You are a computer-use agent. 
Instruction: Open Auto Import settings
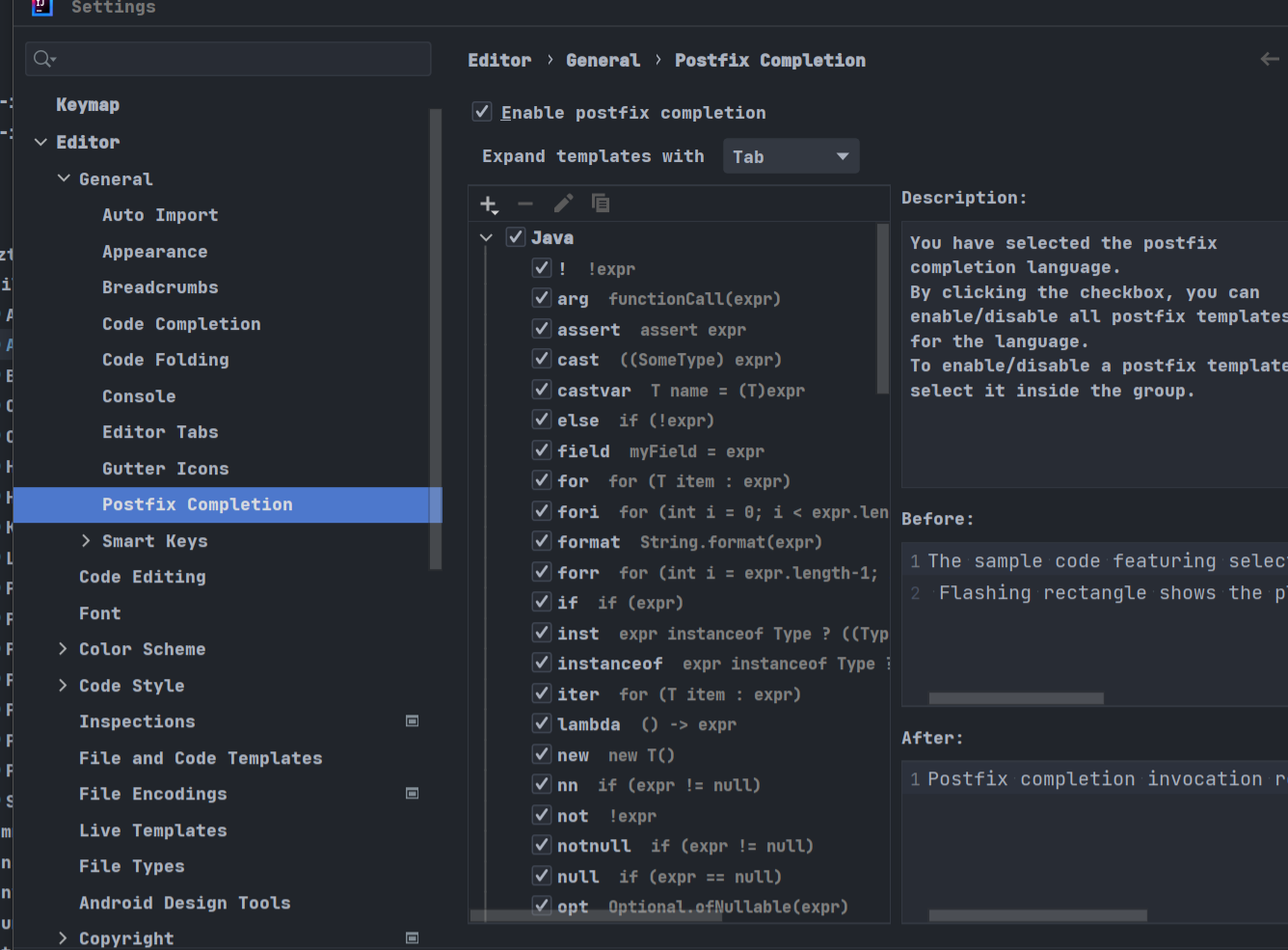160,215
